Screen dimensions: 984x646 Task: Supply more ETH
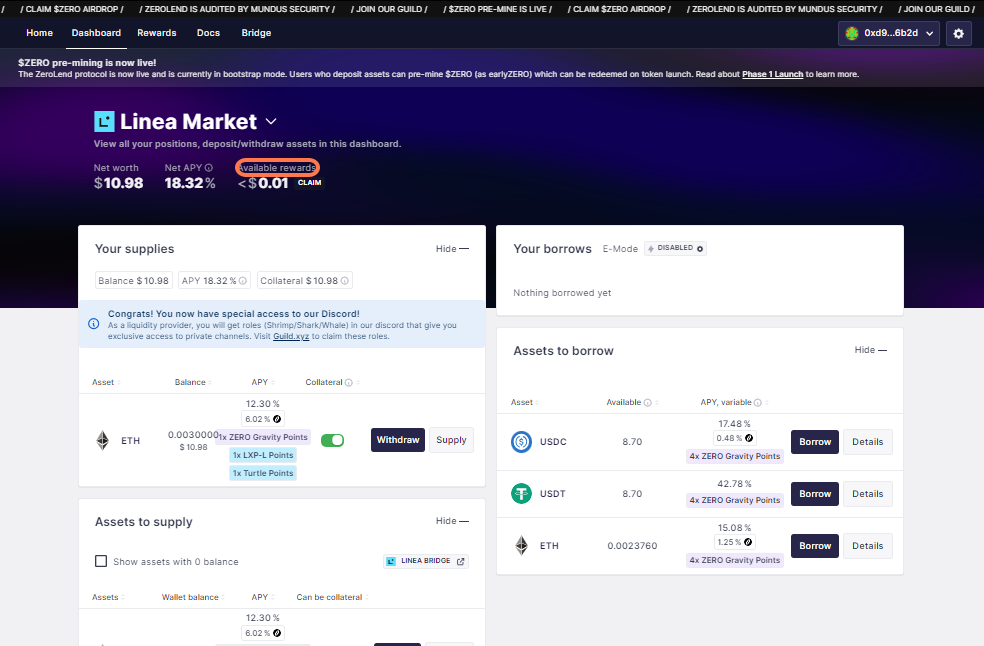[x=451, y=440]
